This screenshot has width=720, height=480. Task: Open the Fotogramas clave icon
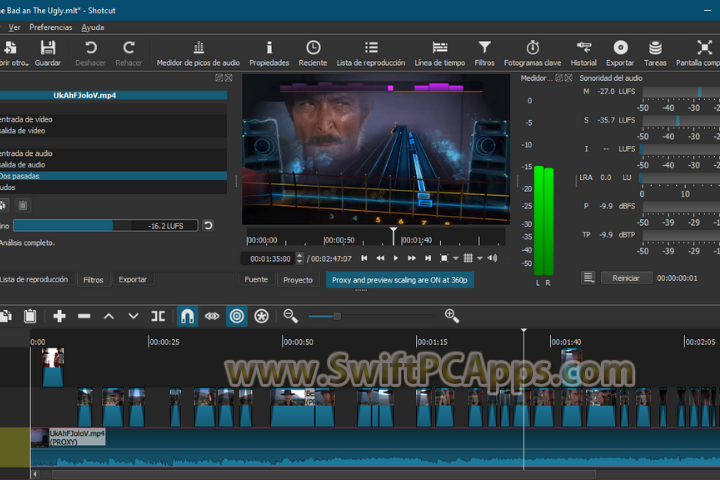click(533, 48)
